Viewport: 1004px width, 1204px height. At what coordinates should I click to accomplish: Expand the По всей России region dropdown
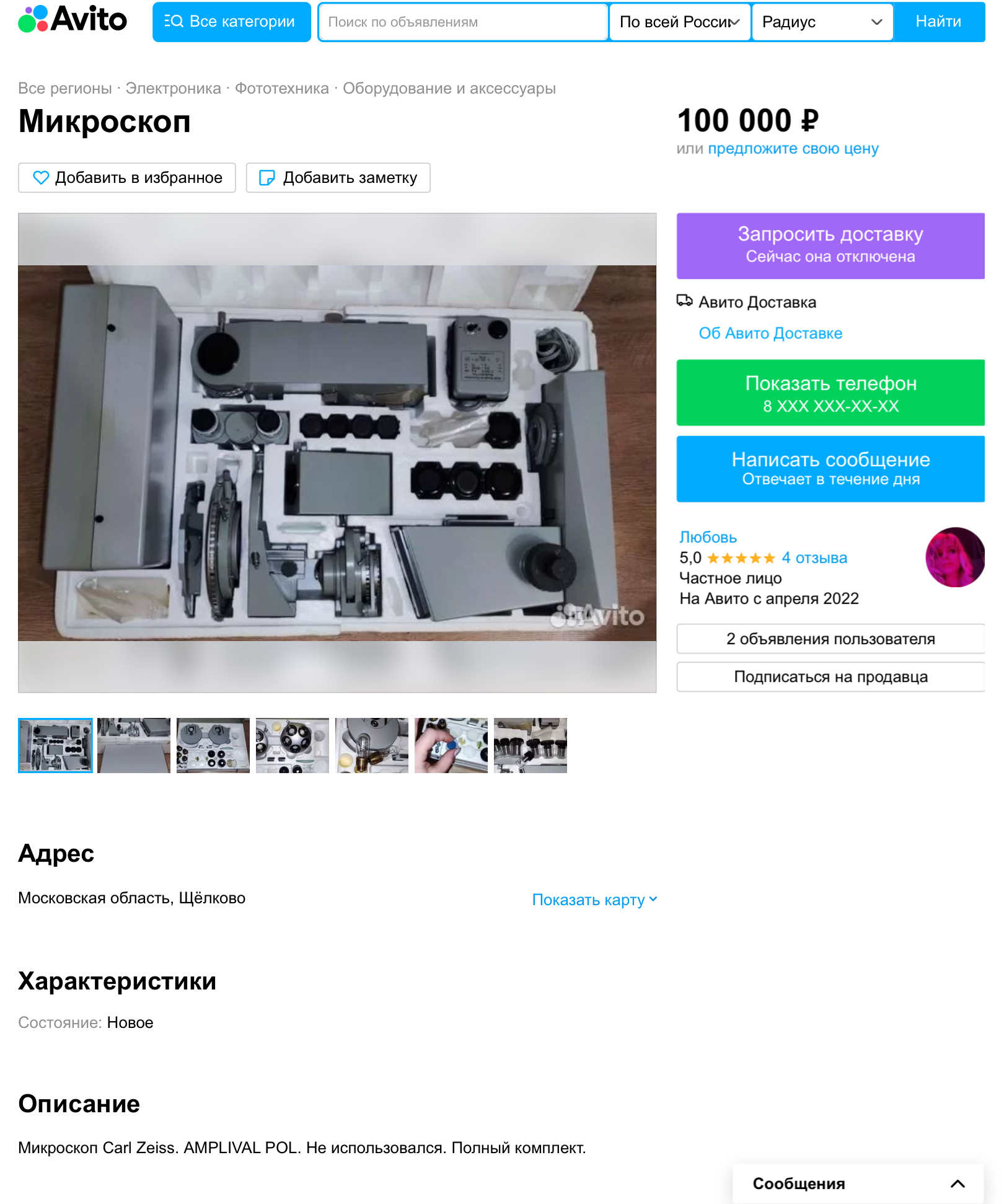pos(680,22)
